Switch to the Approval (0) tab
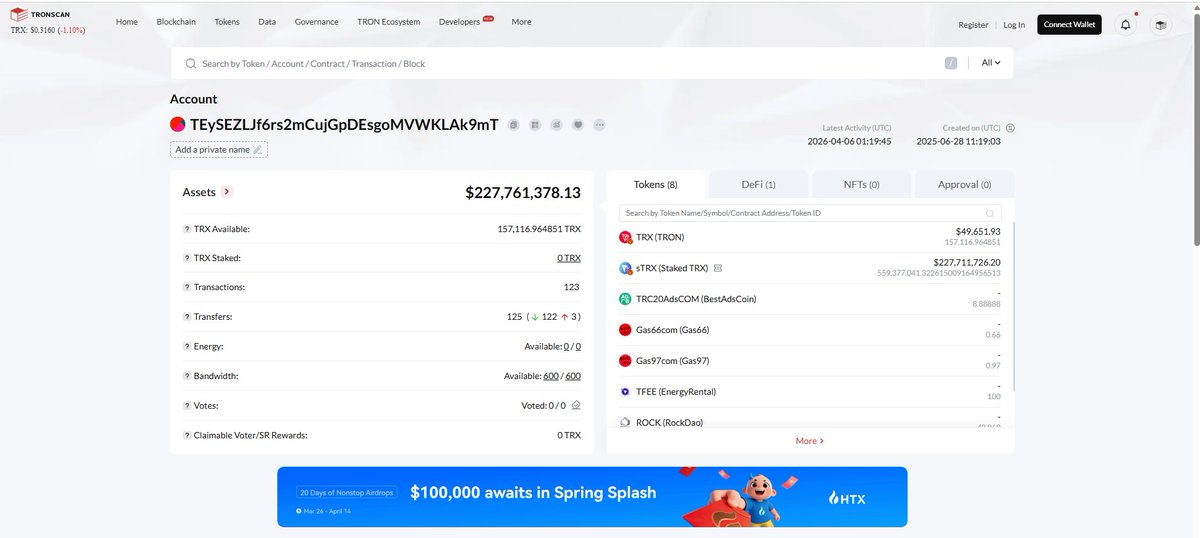 pyautogui.click(x=965, y=184)
